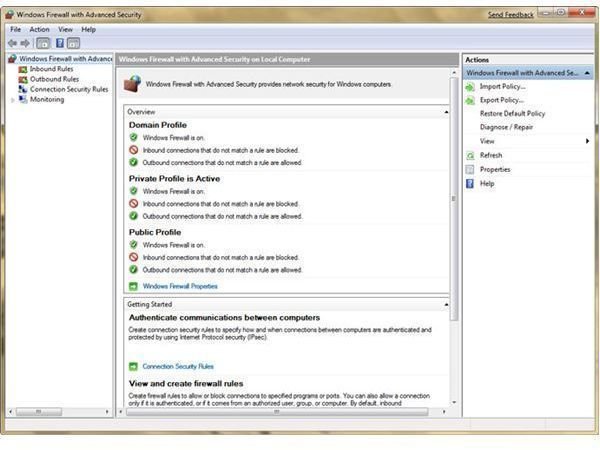Open the Connection Security Rules link
600x450 pixels.
click(178, 367)
